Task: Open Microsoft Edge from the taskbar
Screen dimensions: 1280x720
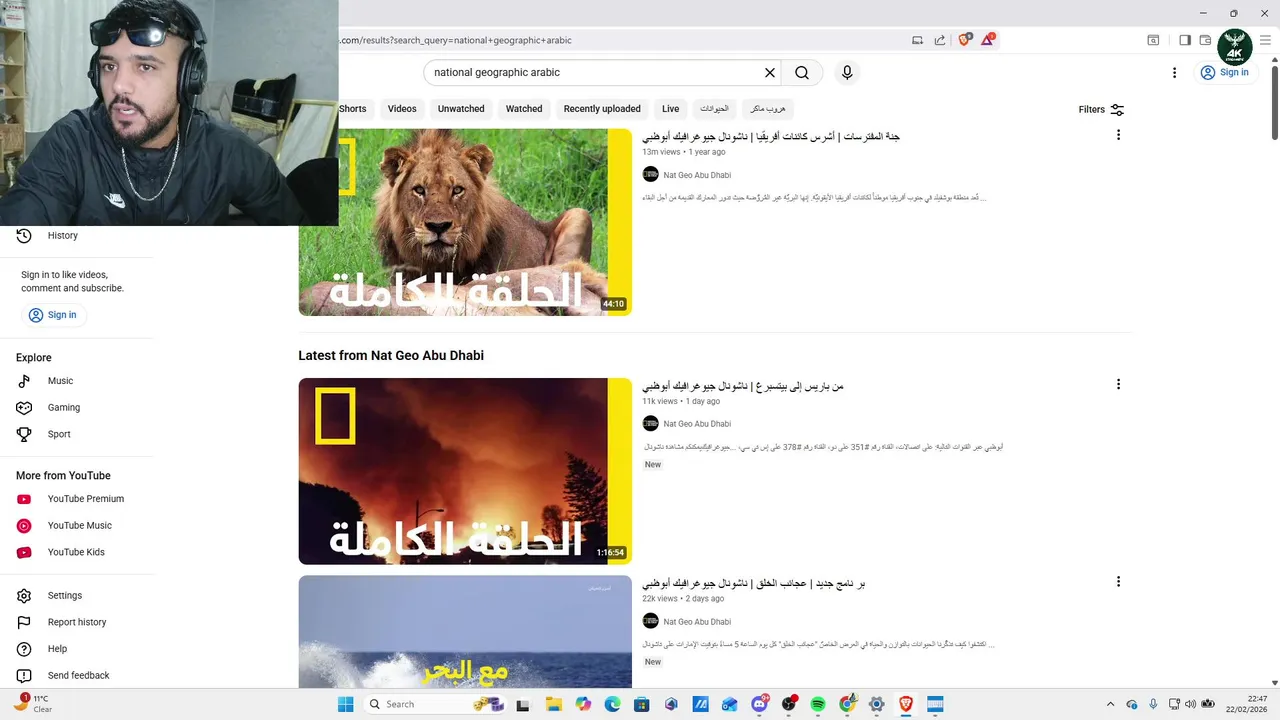Action: coord(612,704)
